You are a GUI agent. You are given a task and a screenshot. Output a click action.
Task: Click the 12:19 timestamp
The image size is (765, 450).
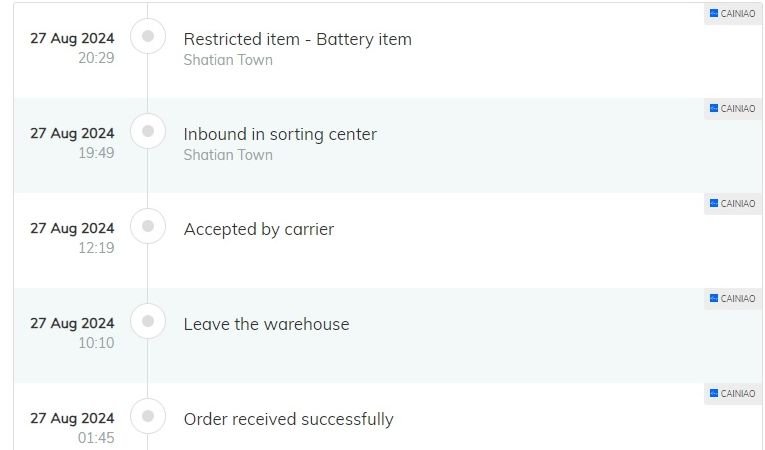pos(96,248)
